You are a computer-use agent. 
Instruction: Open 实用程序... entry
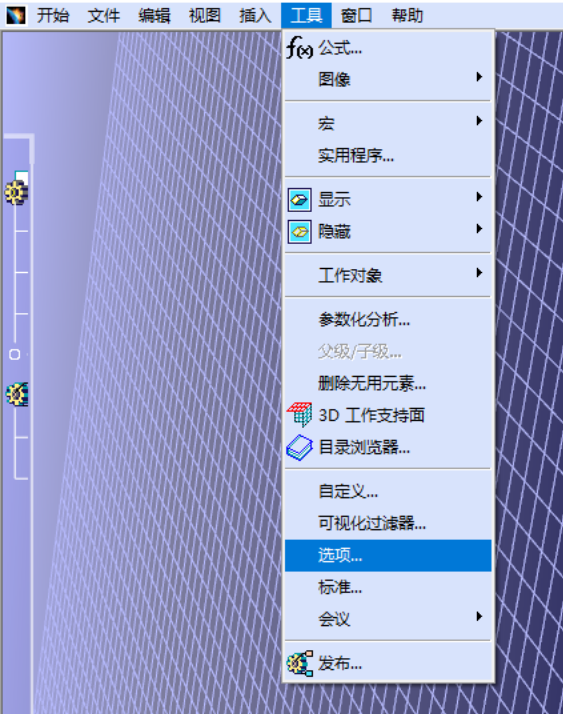[388, 155]
